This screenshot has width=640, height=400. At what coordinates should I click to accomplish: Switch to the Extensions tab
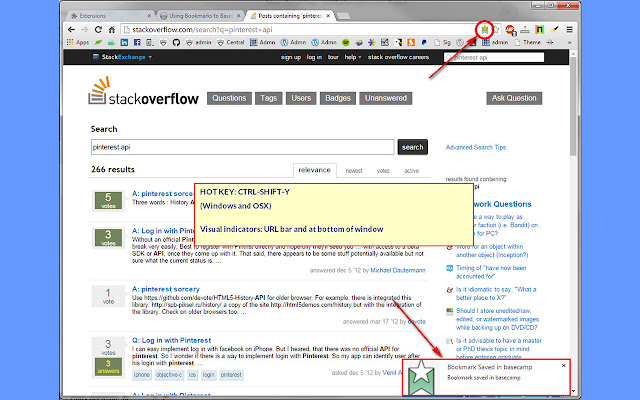pos(106,16)
